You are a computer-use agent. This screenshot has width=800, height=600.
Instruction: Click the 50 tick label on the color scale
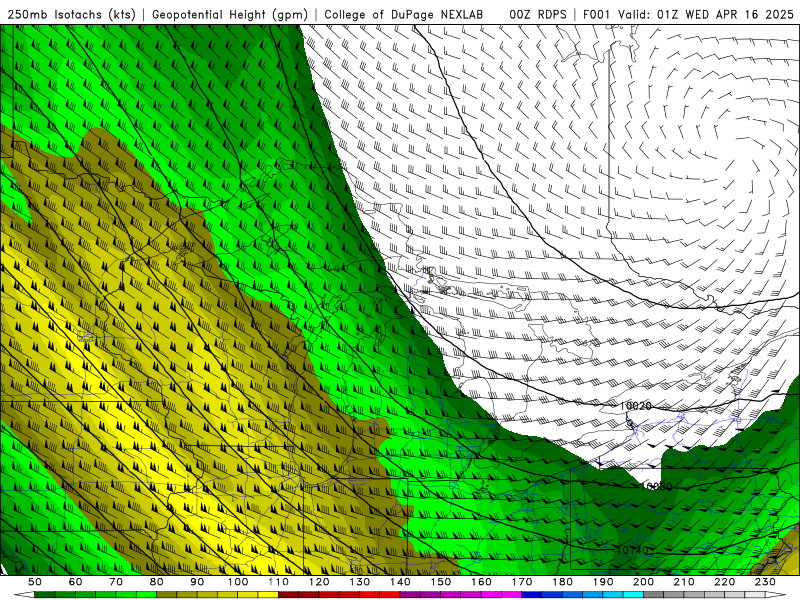pyautogui.click(x=35, y=582)
